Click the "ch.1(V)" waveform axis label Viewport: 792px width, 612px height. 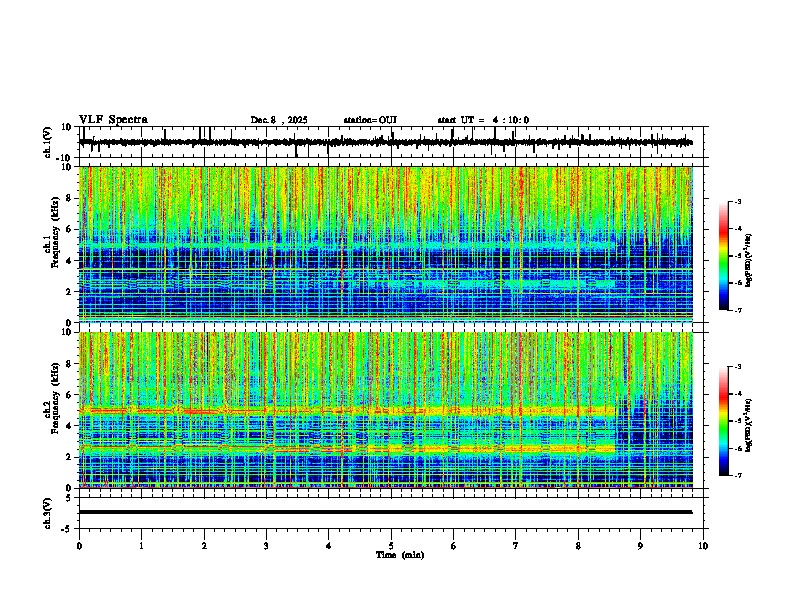[48, 142]
